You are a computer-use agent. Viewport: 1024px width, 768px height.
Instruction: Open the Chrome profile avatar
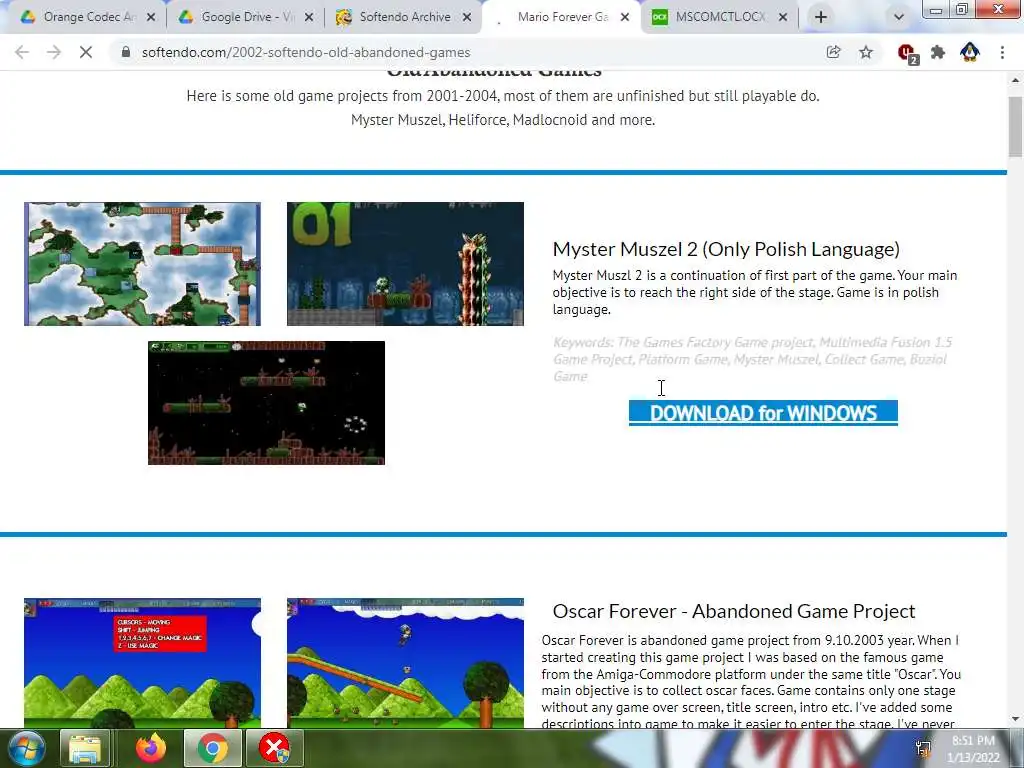970,52
